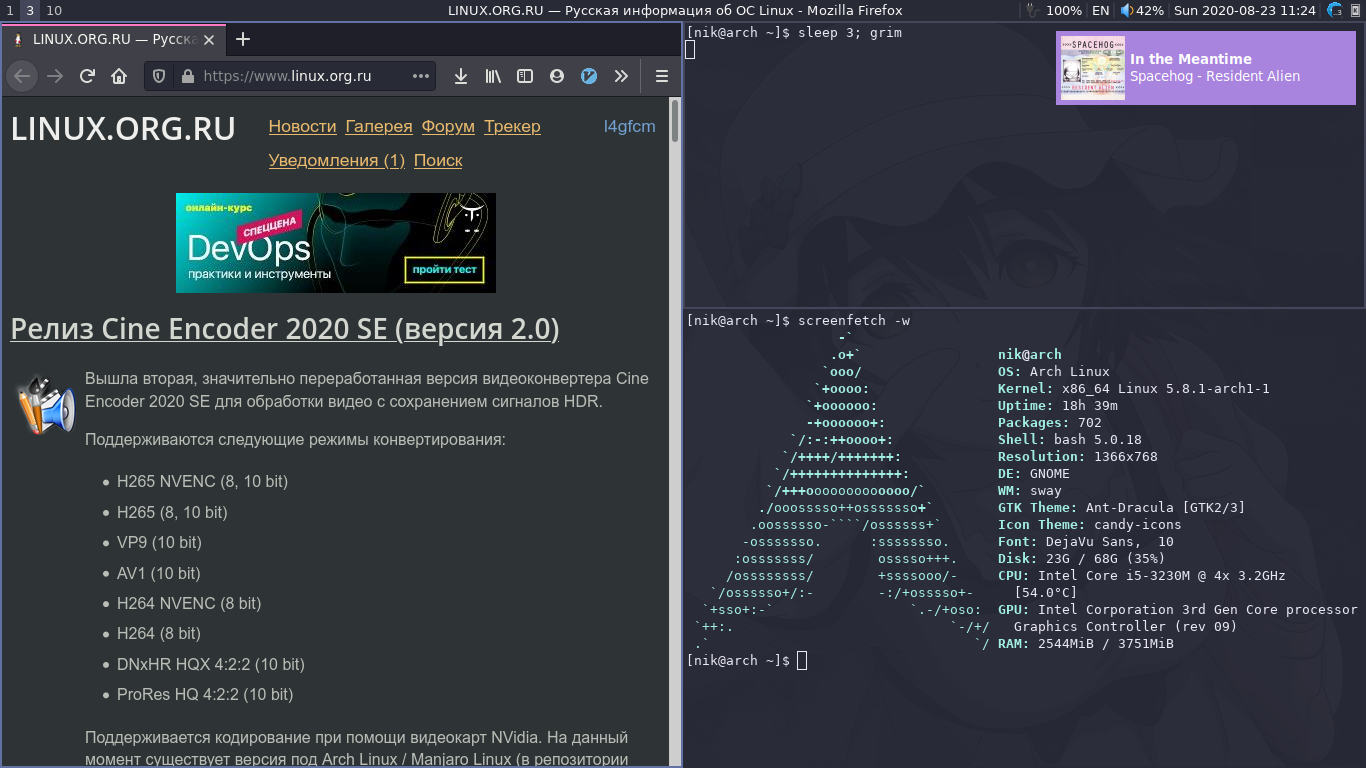Dismiss the In the Meantime notification
The height and width of the screenshot is (768, 1366).
point(1205,67)
